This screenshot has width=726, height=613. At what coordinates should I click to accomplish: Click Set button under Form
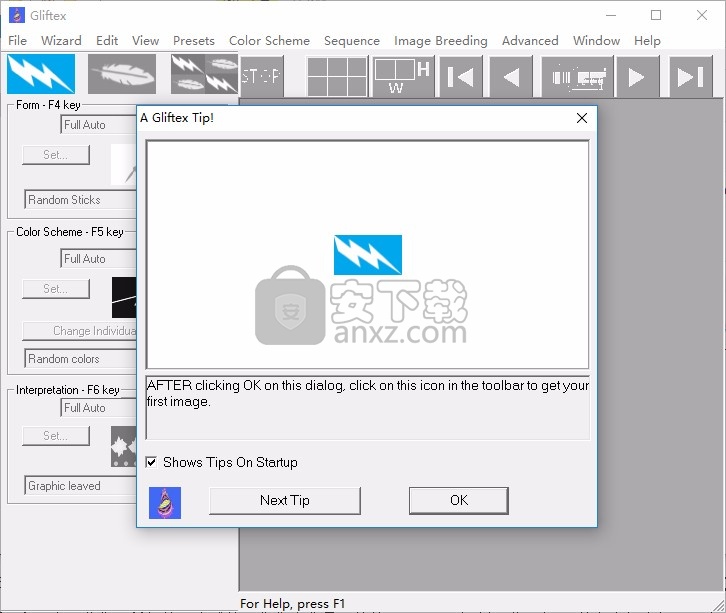(56, 155)
